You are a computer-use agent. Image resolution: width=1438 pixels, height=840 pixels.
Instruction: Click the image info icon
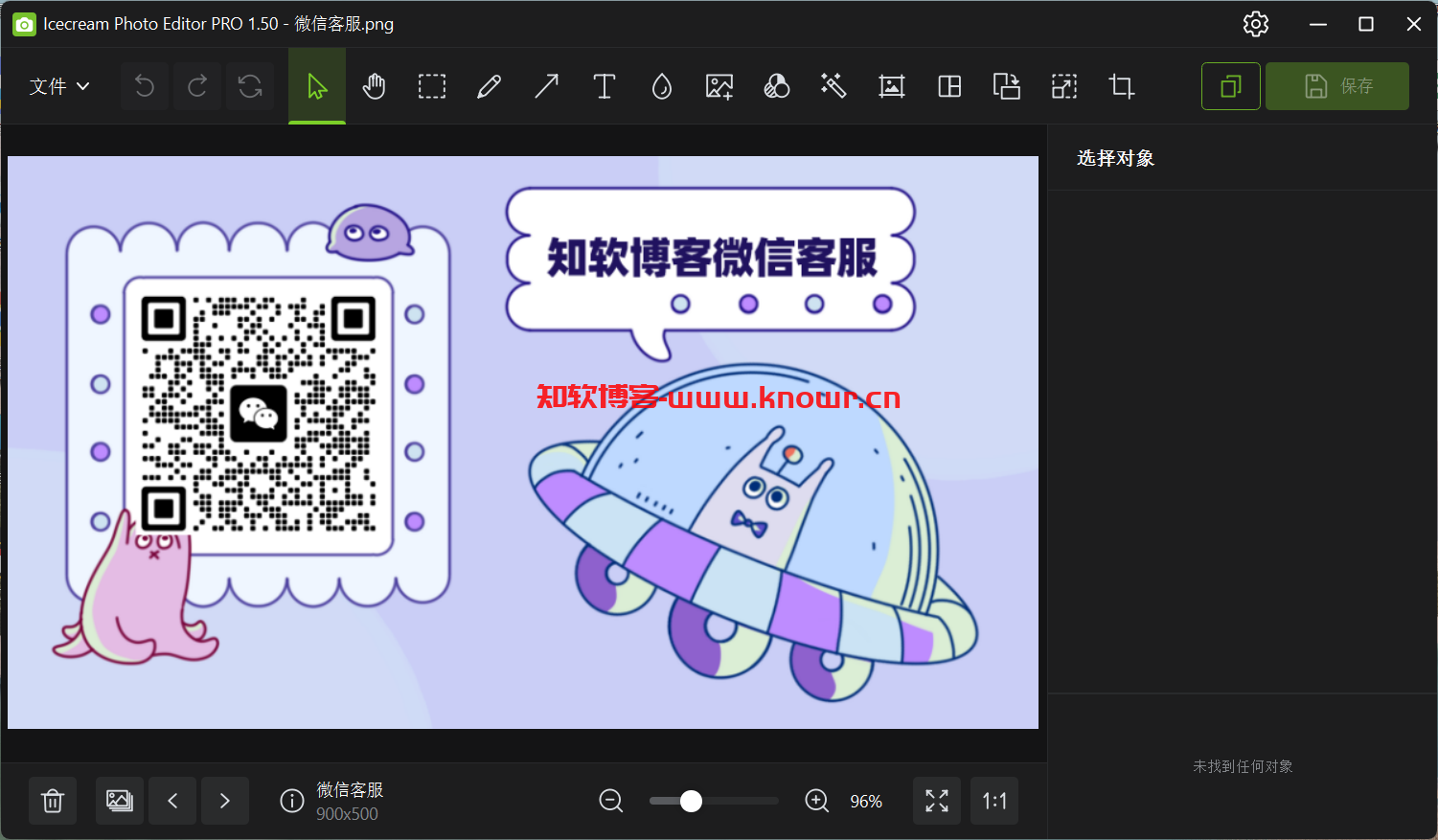pyautogui.click(x=291, y=801)
